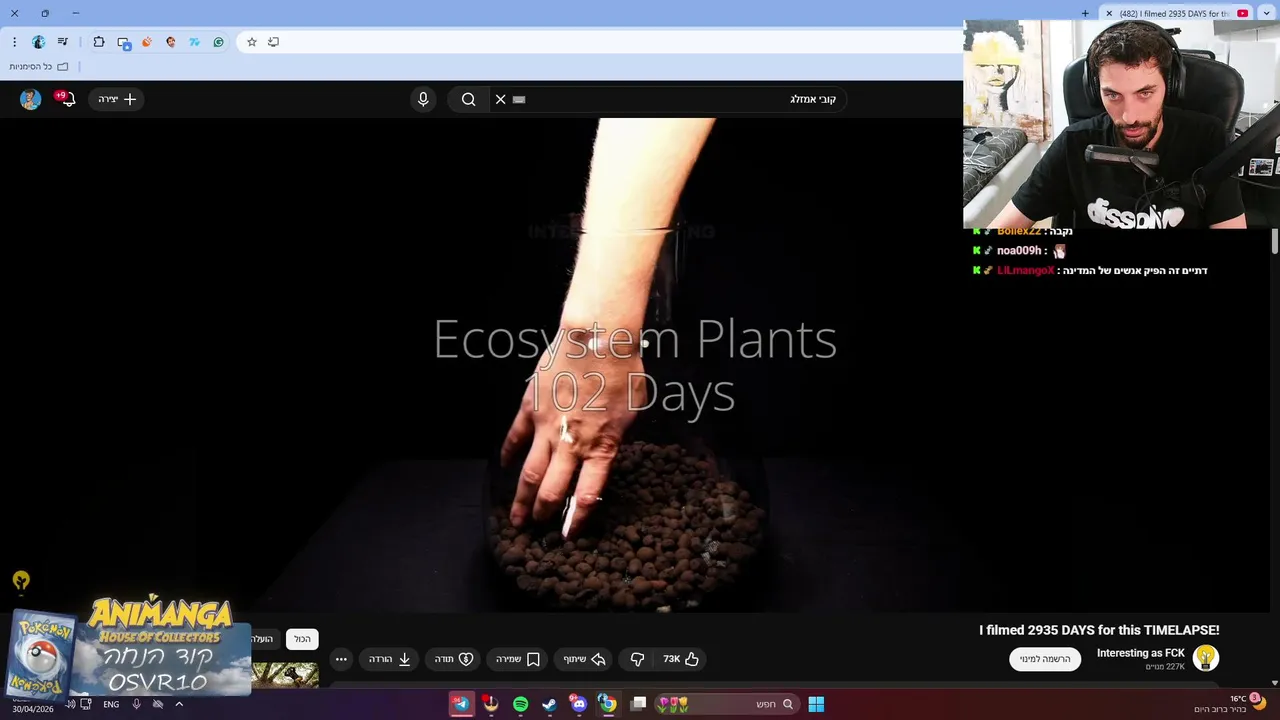This screenshot has height=720, width=1280.
Task: Click the Create (יצירה) button
Action: coord(116,99)
